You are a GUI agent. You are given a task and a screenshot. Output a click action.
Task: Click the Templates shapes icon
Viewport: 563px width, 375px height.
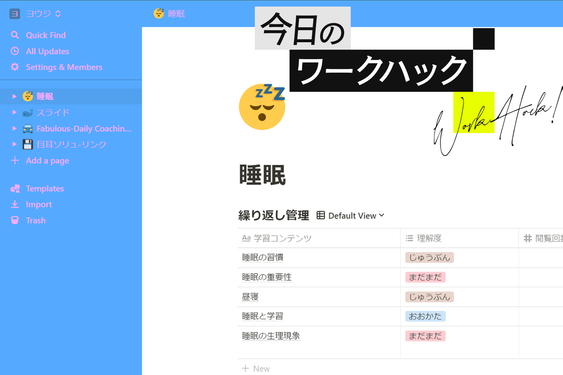tap(15, 189)
